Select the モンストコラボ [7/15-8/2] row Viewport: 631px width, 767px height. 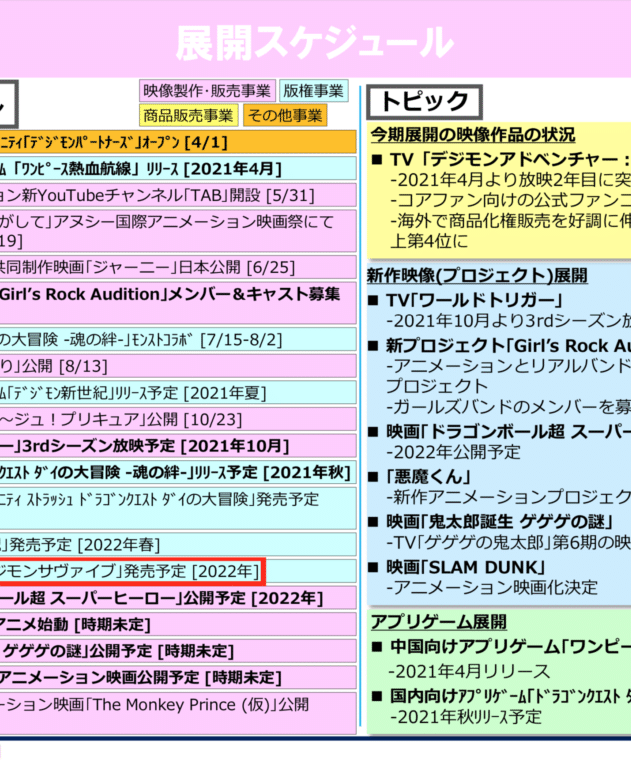[178, 339]
